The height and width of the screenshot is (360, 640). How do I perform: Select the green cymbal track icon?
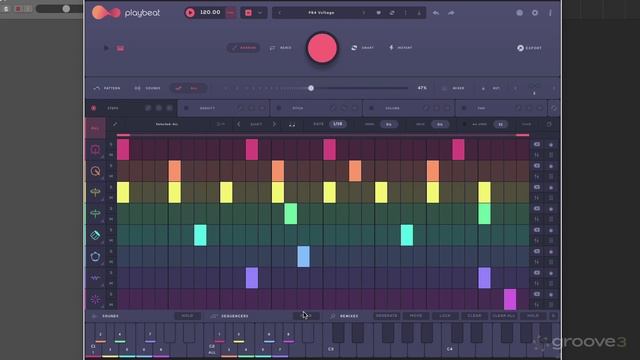(x=96, y=213)
